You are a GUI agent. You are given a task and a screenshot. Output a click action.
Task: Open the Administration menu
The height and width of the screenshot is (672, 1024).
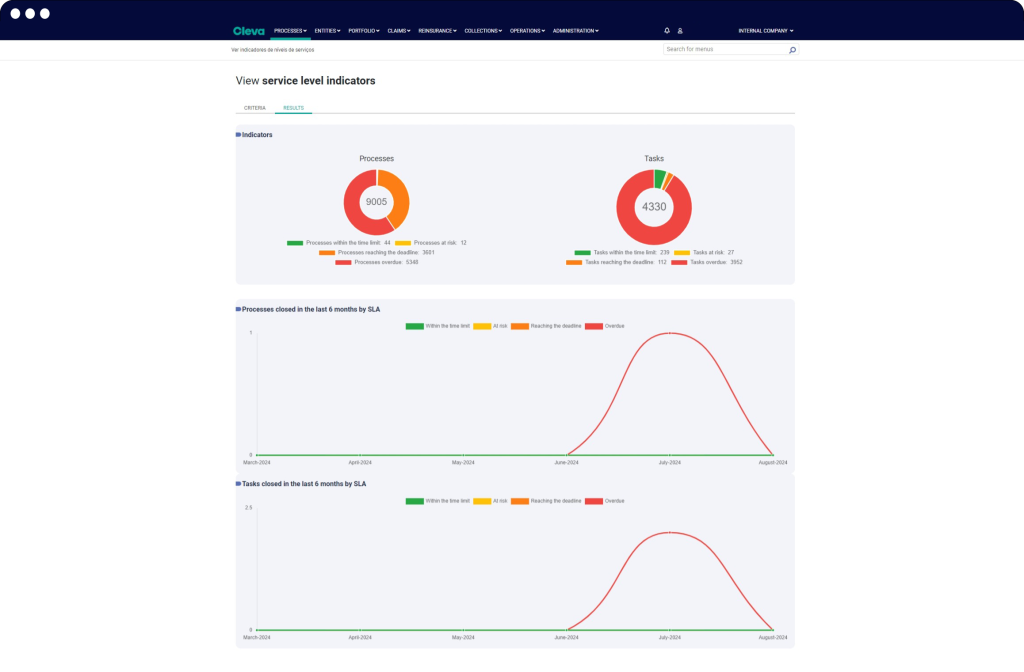[575, 31]
